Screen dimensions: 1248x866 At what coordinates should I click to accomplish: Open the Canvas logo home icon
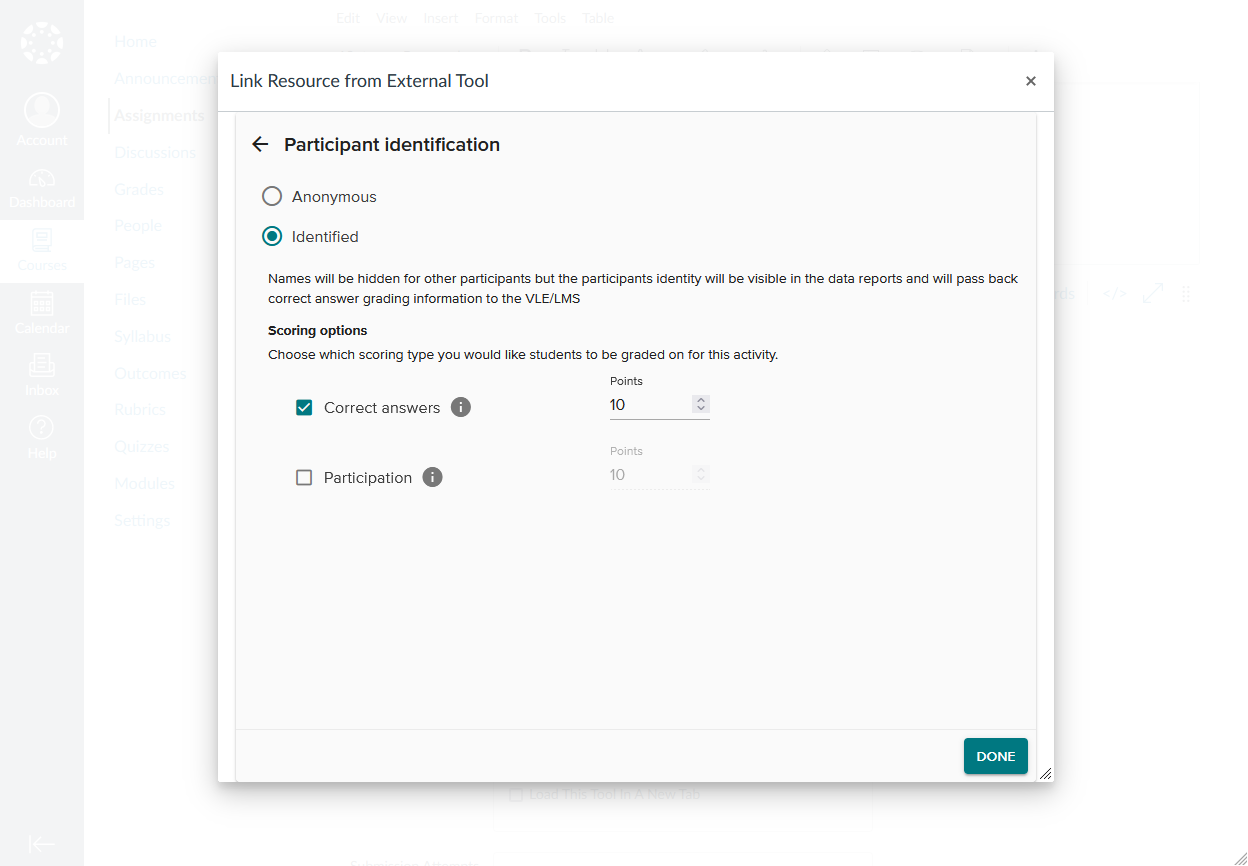coord(42,42)
